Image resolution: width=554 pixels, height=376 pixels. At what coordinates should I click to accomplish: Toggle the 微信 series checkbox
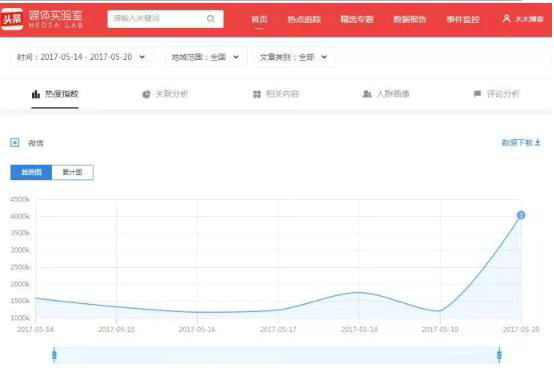(15, 143)
